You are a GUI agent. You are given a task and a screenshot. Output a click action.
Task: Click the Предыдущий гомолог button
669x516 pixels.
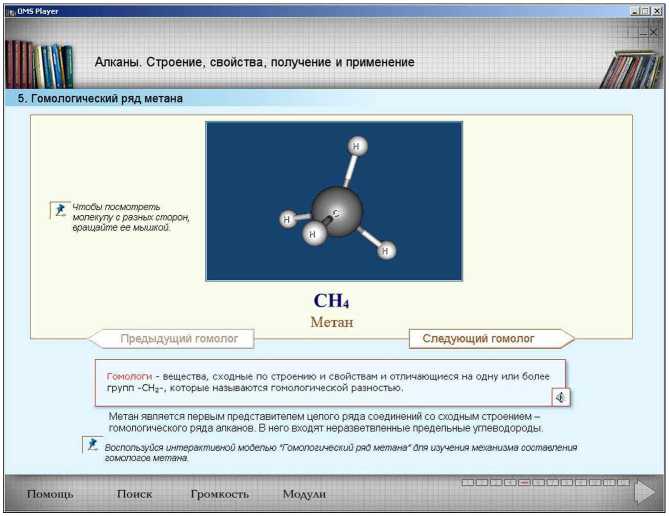[172, 338]
